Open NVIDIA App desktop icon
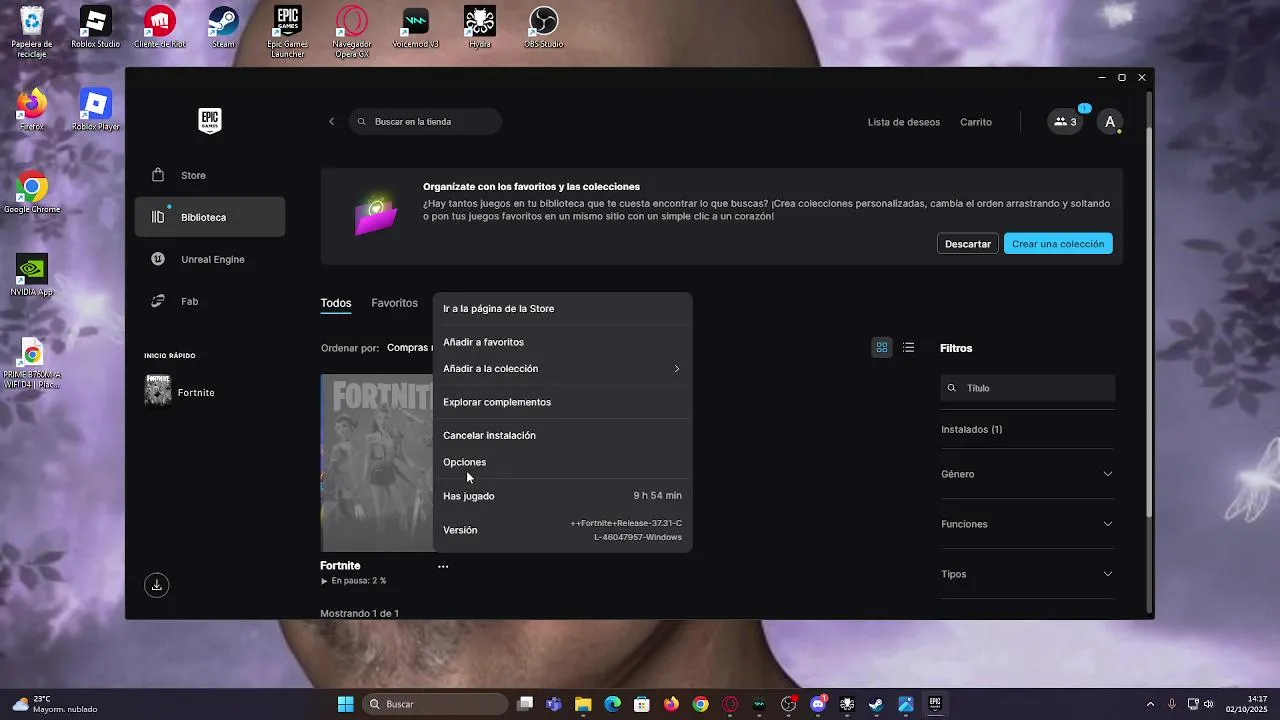 point(32,275)
